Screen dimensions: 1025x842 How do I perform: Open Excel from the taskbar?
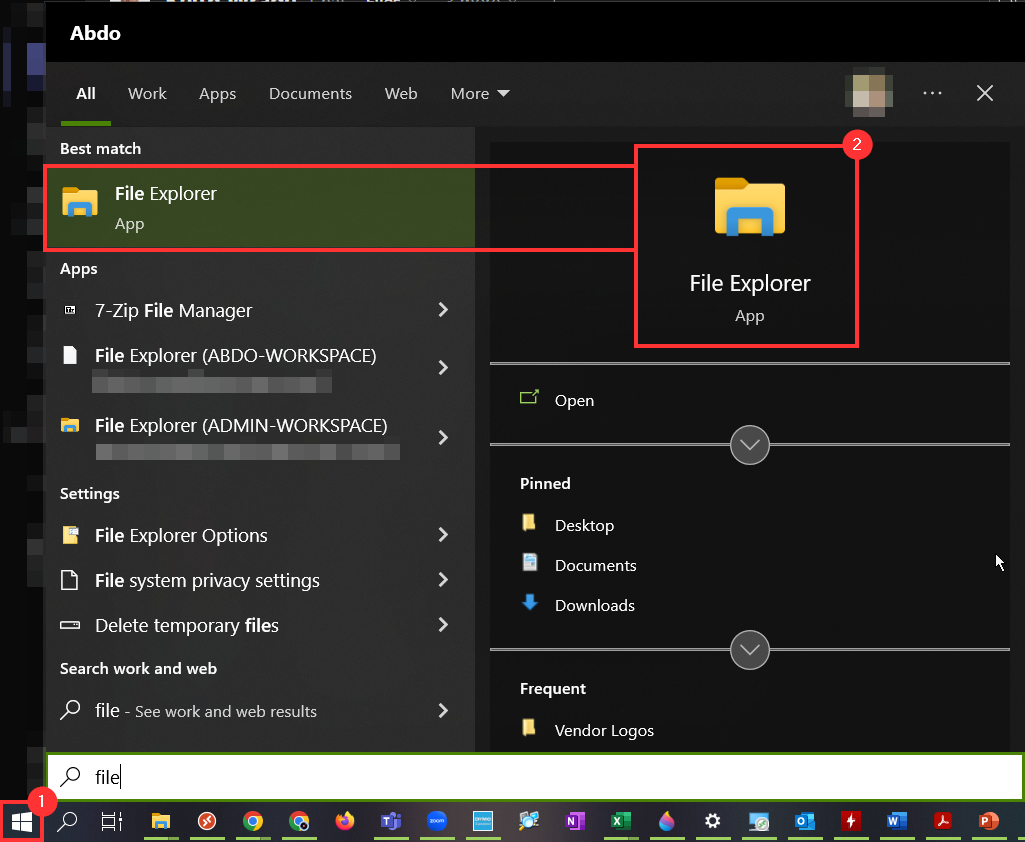(x=620, y=821)
